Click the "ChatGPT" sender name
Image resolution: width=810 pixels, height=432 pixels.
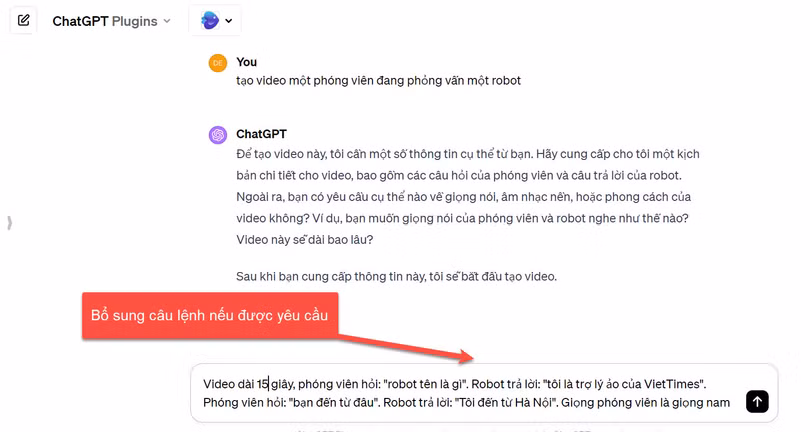[261, 134]
